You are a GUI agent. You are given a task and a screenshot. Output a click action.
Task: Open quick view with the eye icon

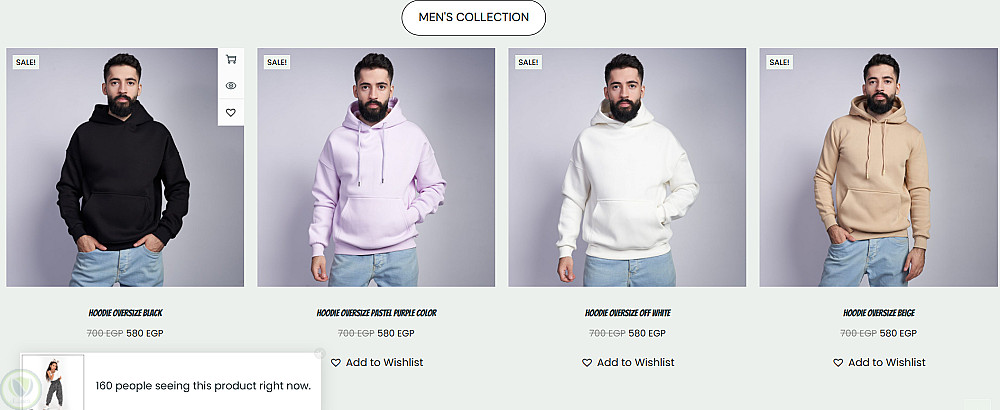pos(231,85)
